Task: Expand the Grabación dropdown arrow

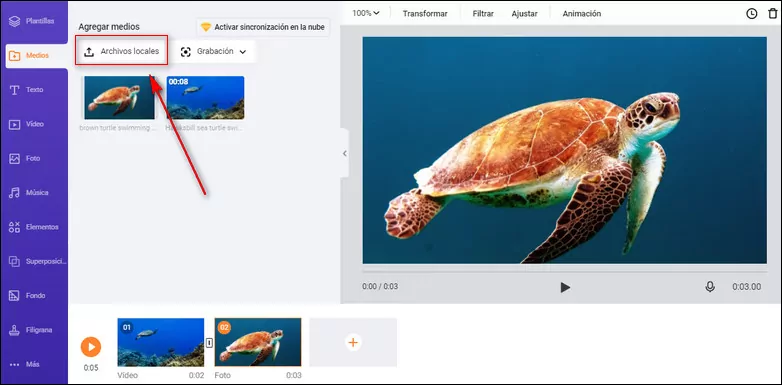Action: point(243,52)
